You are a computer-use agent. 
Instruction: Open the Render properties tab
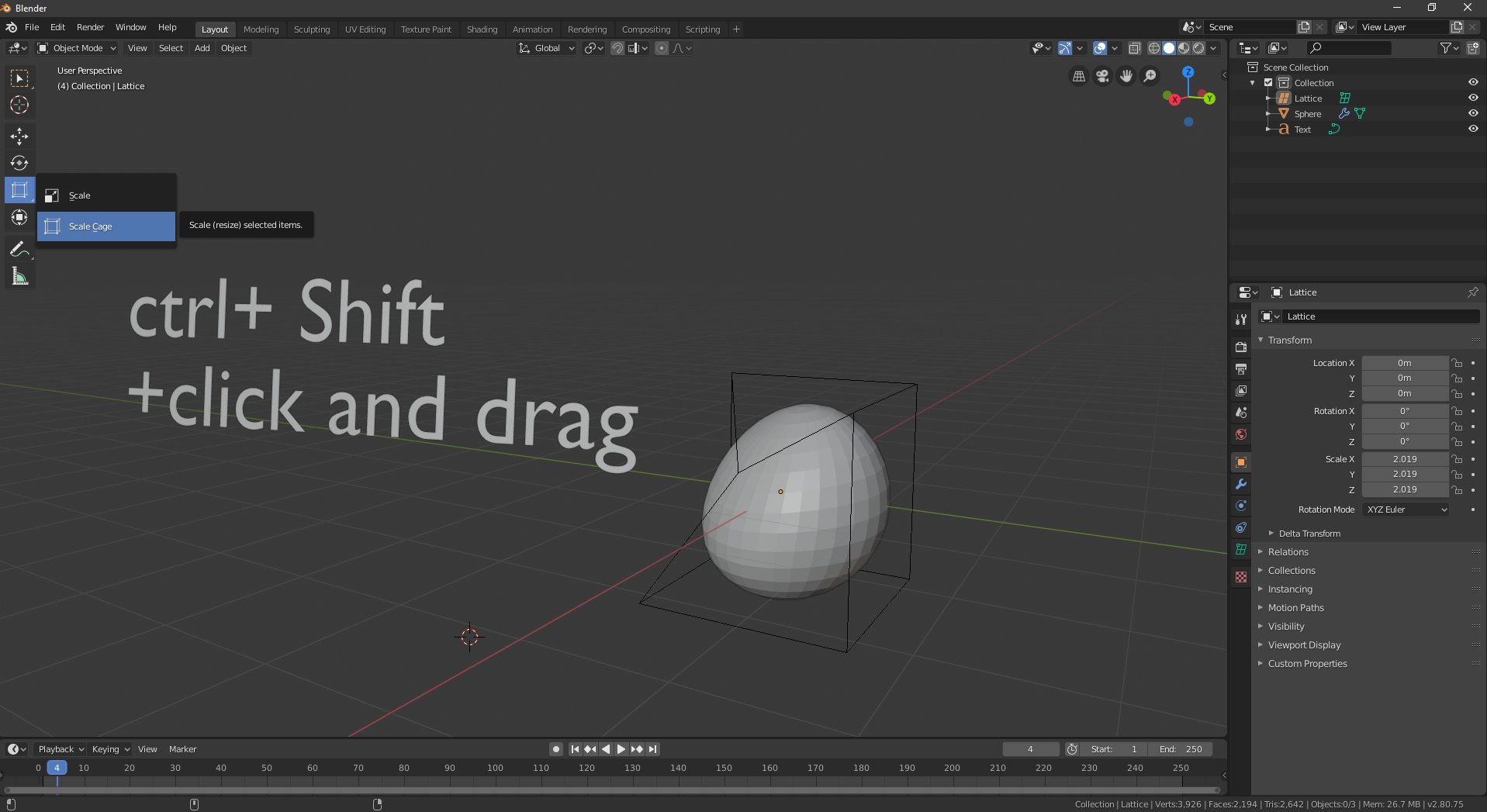(1241, 347)
